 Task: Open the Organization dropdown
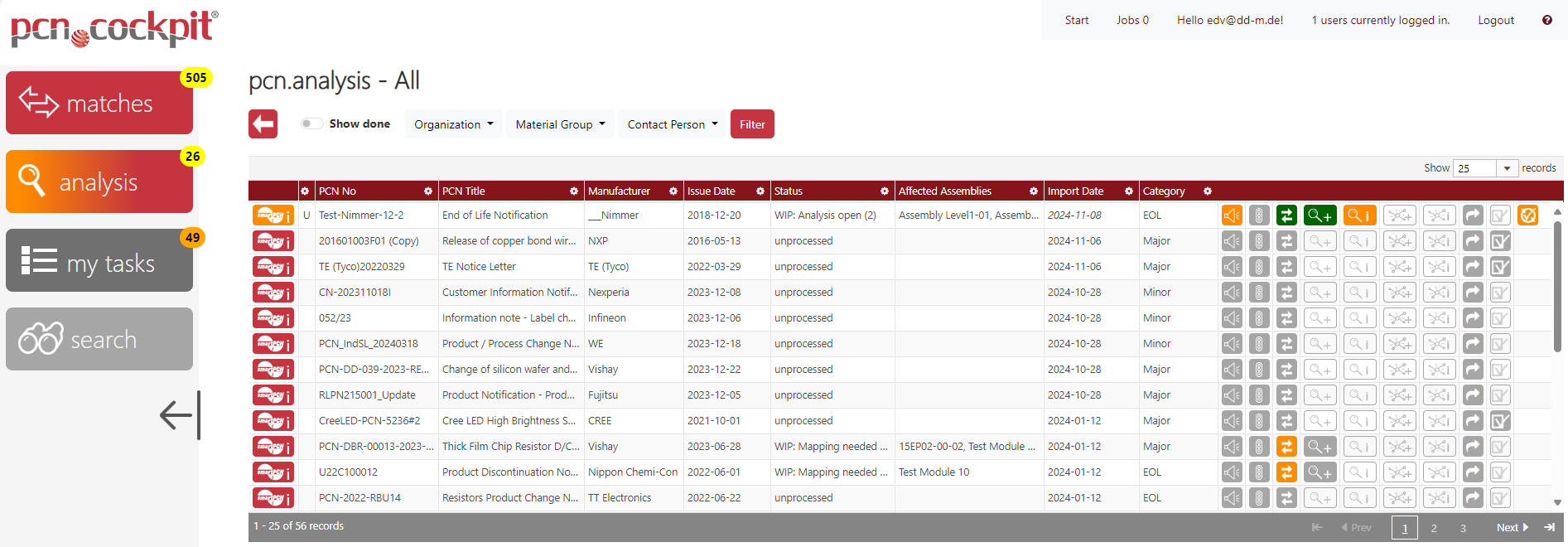[x=453, y=124]
